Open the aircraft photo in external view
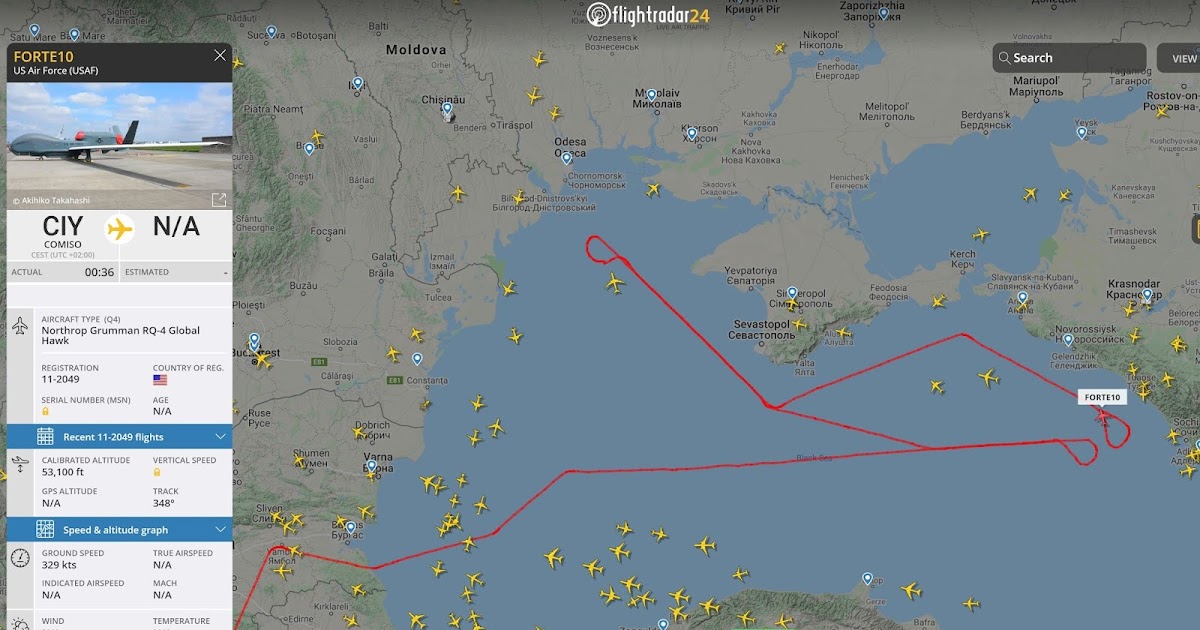Viewport: 1200px width, 630px height. coord(219,200)
